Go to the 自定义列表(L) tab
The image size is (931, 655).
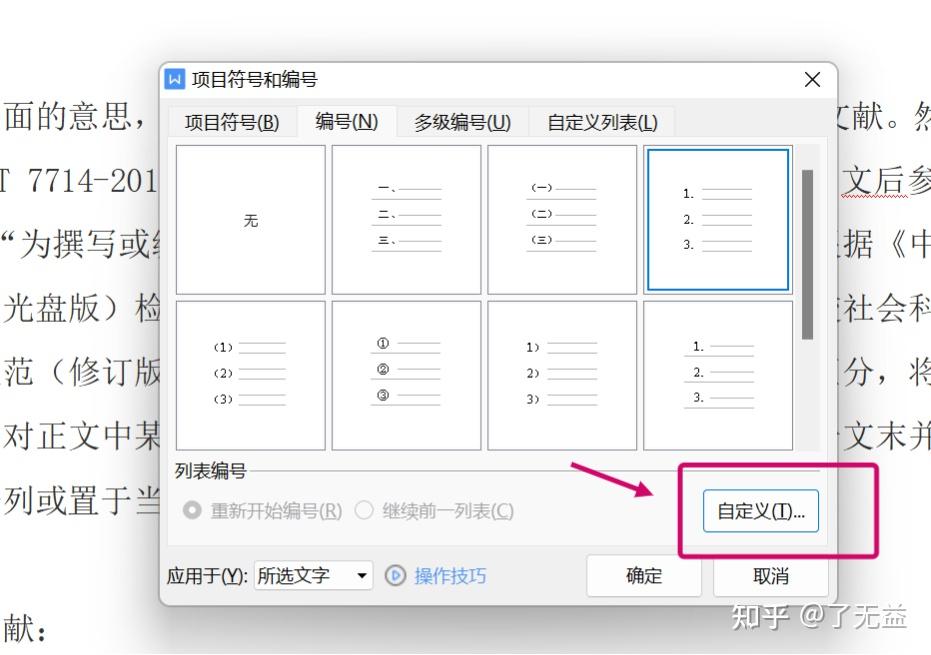point(602,122)
